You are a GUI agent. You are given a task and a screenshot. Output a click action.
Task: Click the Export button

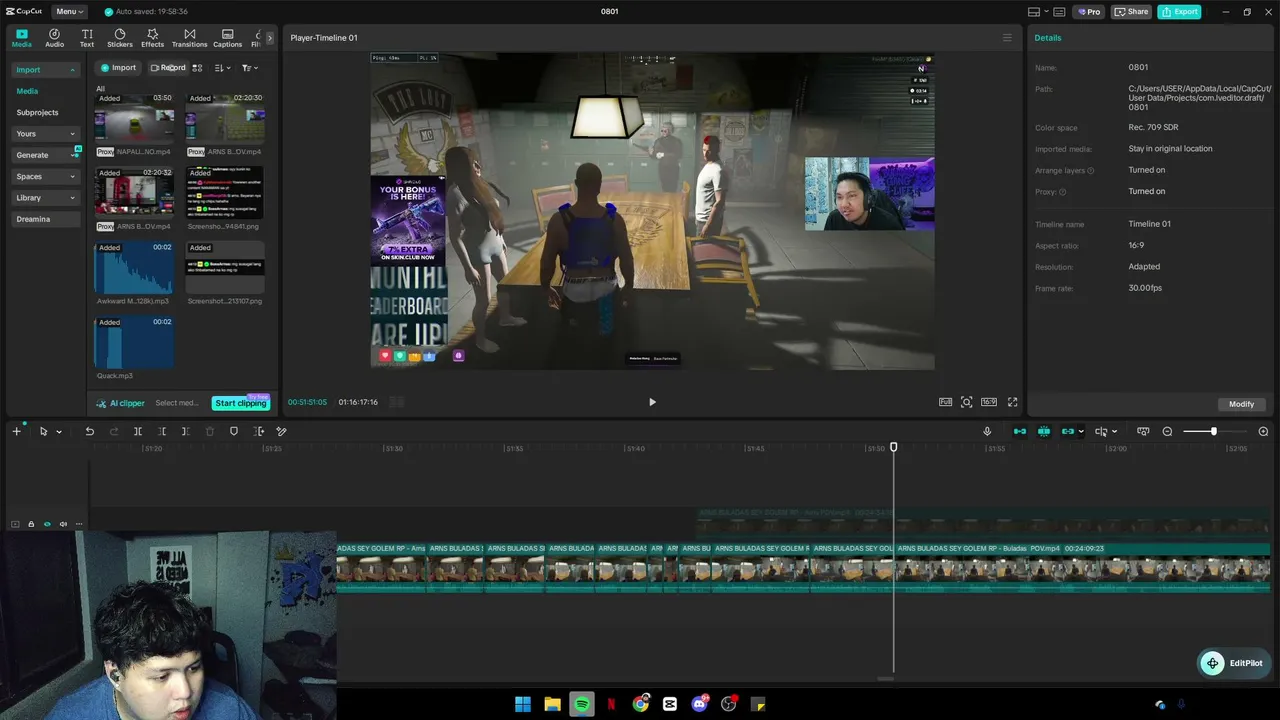click(x=1180, y=12)
